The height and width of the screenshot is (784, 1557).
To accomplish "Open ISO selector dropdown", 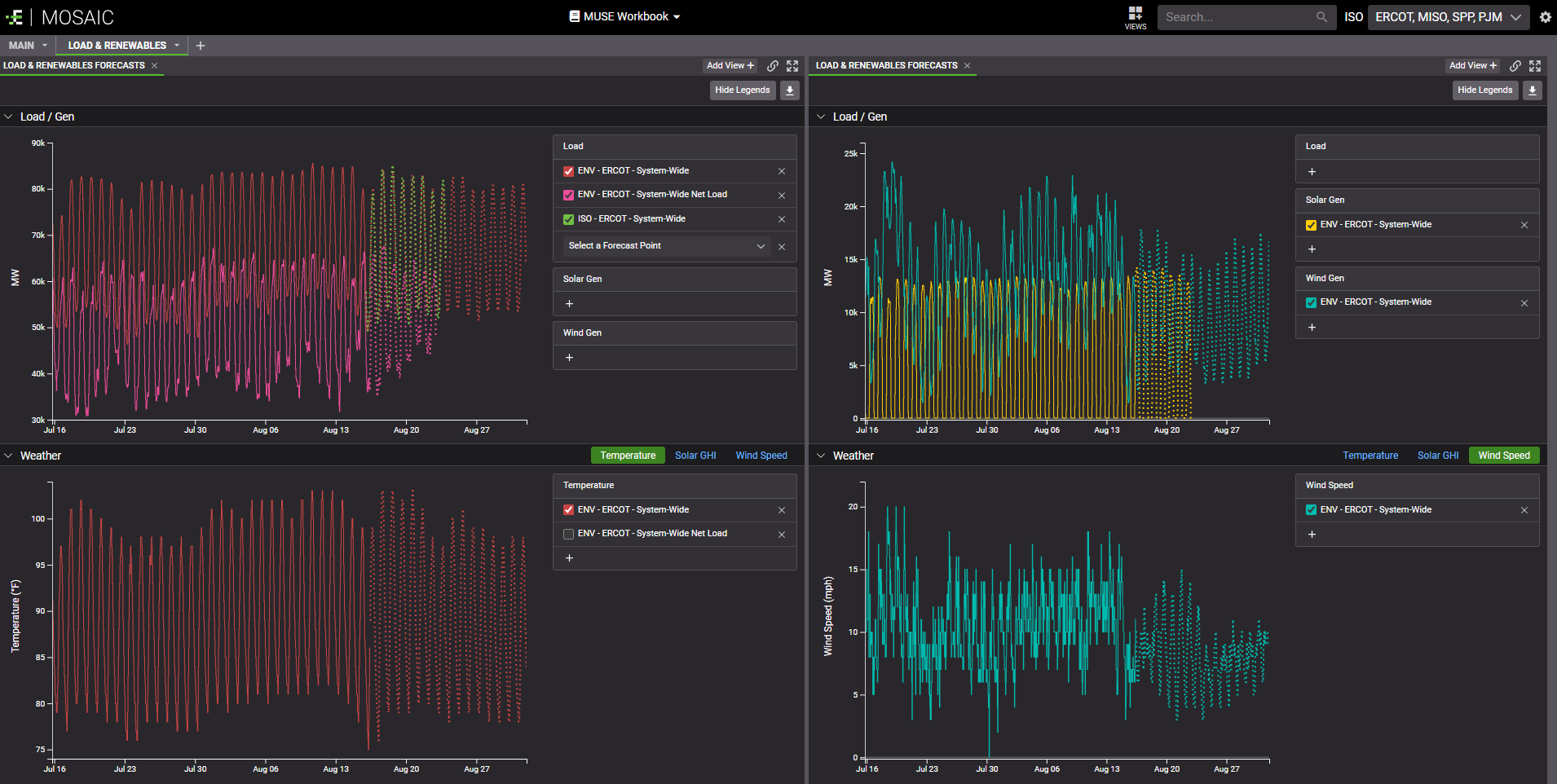I will click(x=1447, y=17).
